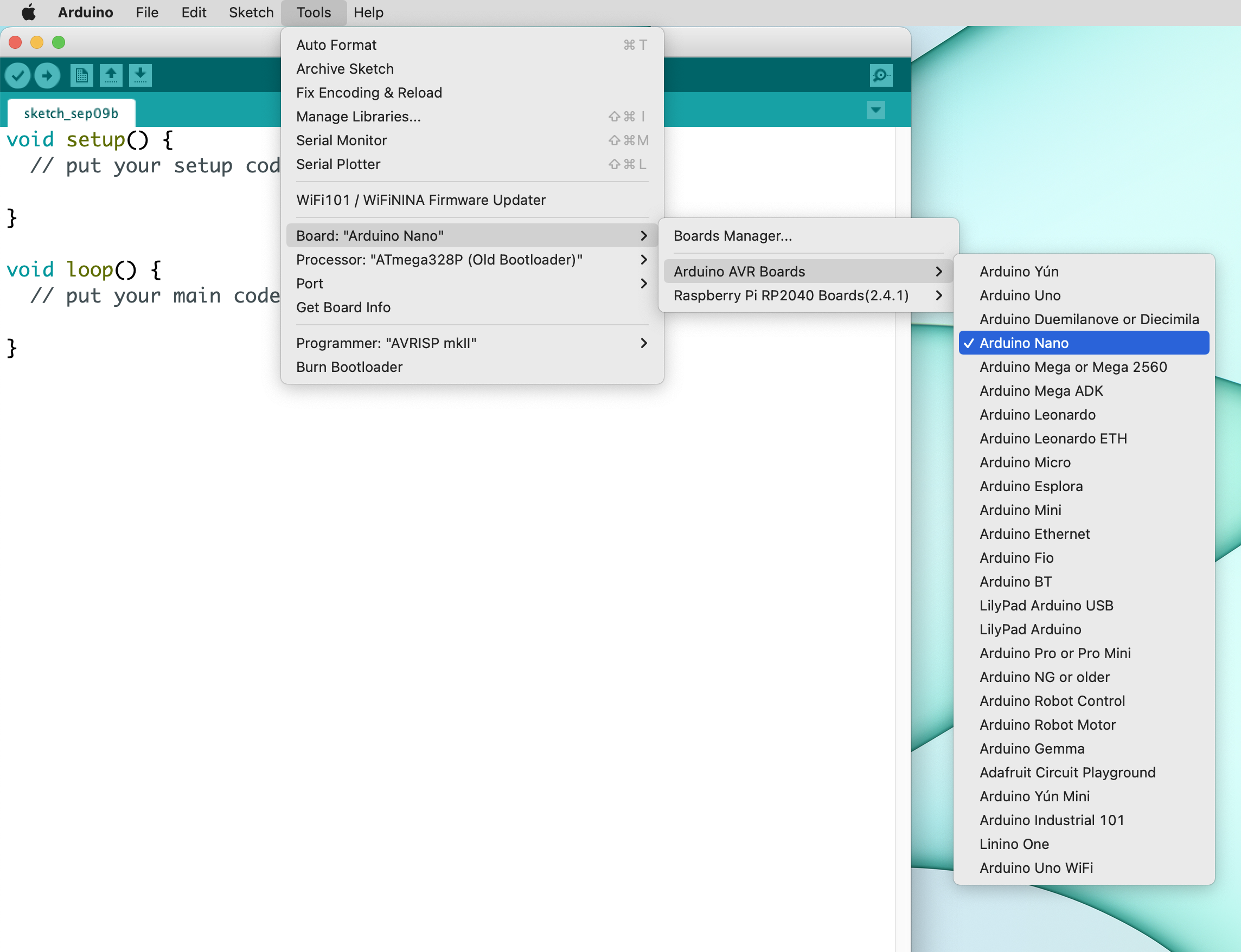The image size is (1241, 952).
Task: Select Arduino NG or older
Action: point(1084,677)
